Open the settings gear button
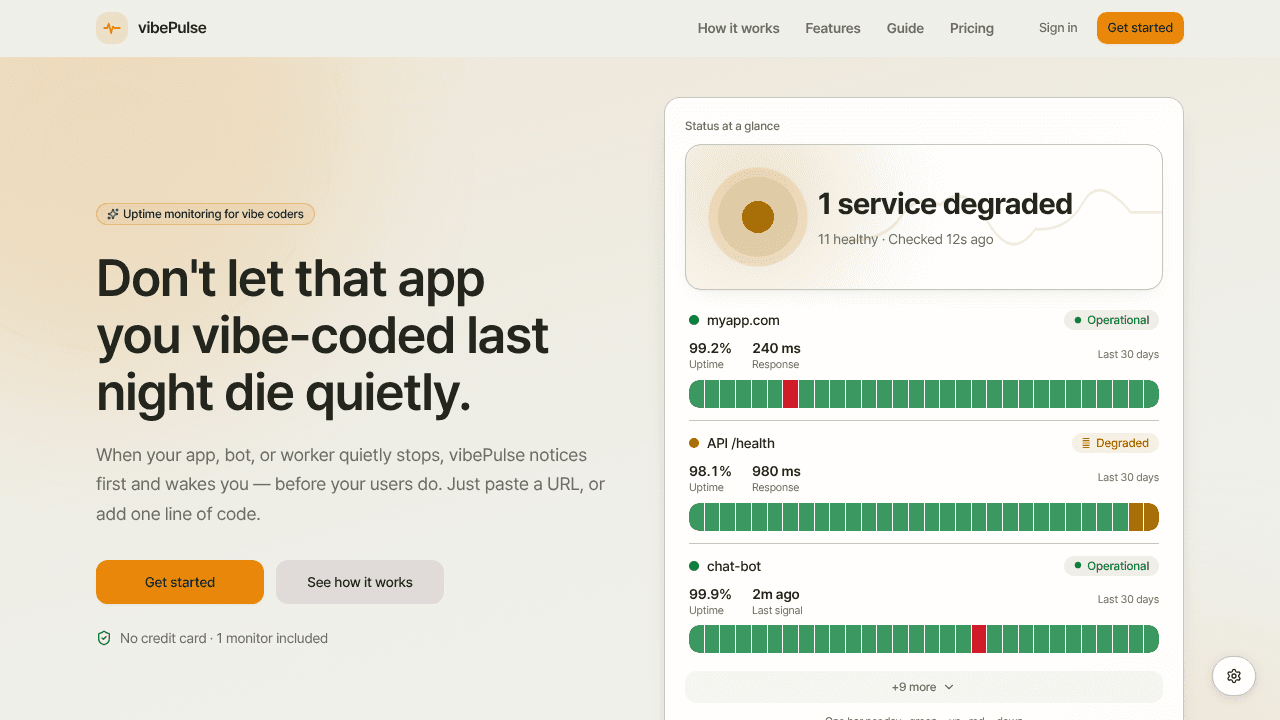 [x=1234, y=676]
